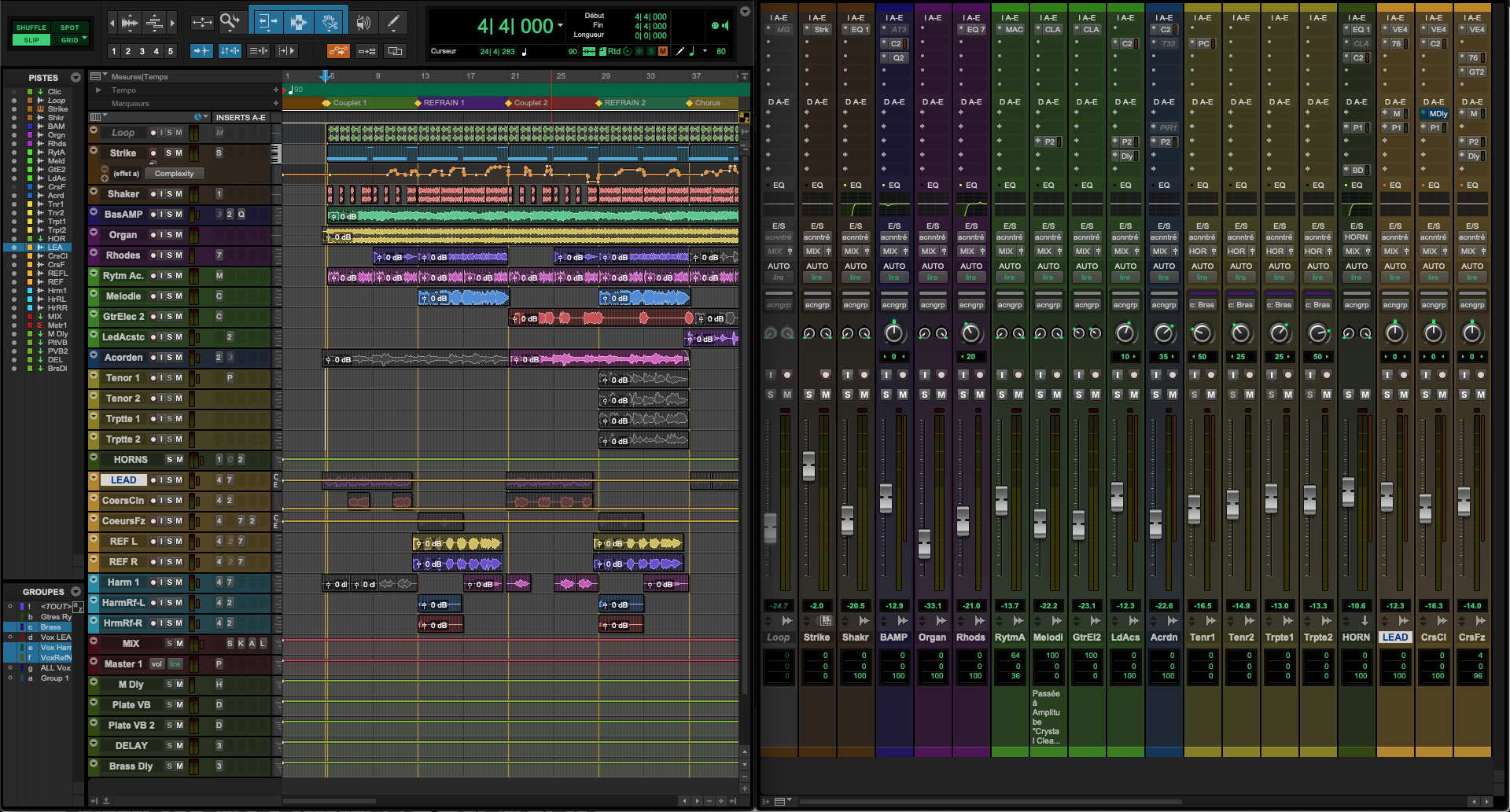Click the horizontal zoom in arrow
The height and width of the screenshot is (812, 1510).
pos(172,23)
